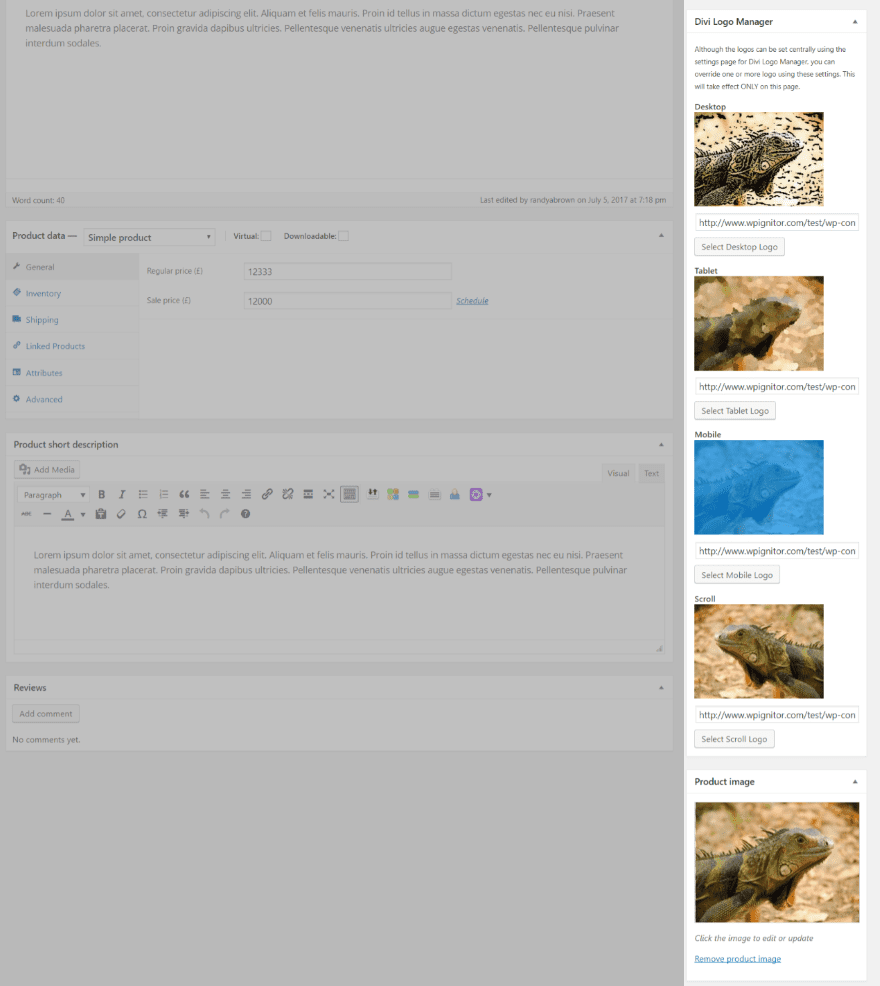Viewport: 880px width, 986px height.
Task: Click the Remove product image link
Action: [x=737, y=959]
